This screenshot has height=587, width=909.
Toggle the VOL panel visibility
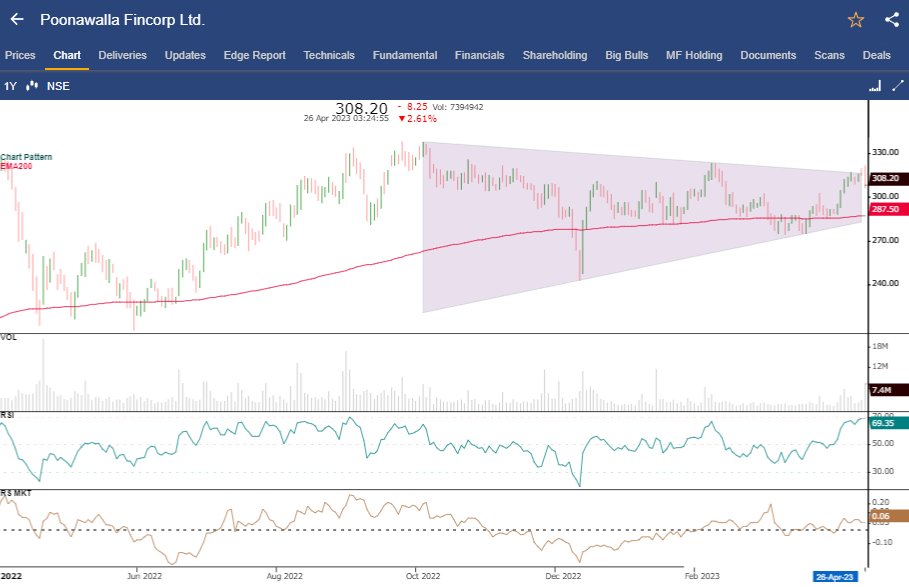[11, 339]
